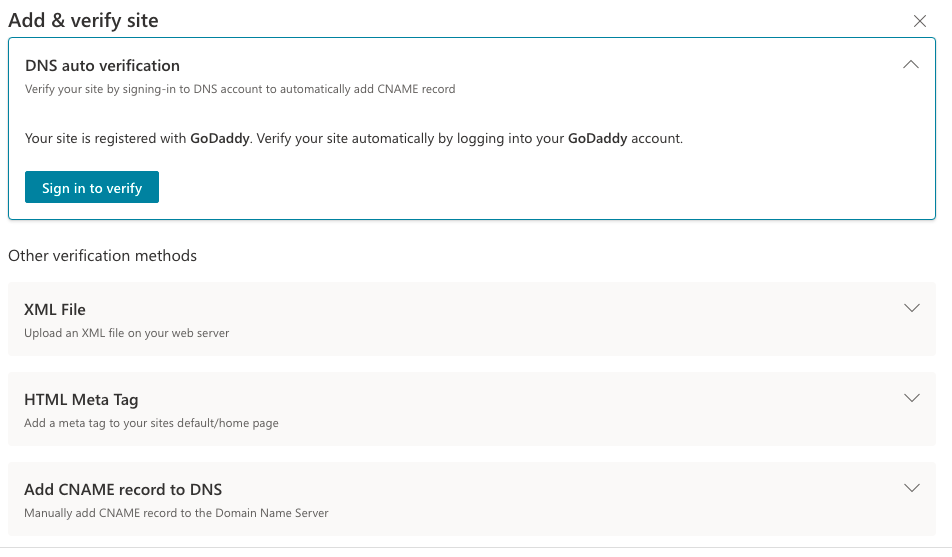952x557 pixels.
Task: Click 'Your site is registered with' text
Action: click(x=106, y=138)
